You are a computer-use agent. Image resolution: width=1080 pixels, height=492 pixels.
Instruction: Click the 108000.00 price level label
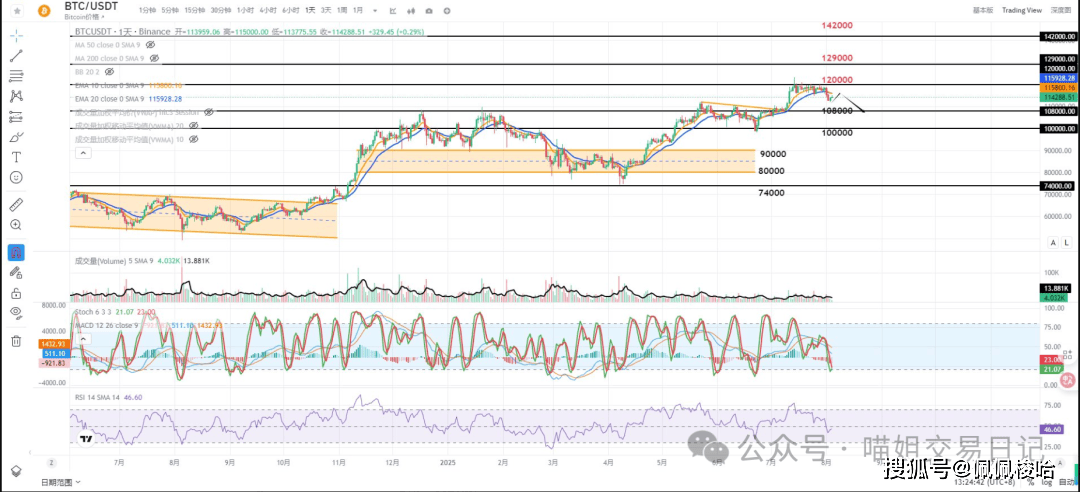click(1058, 112)
